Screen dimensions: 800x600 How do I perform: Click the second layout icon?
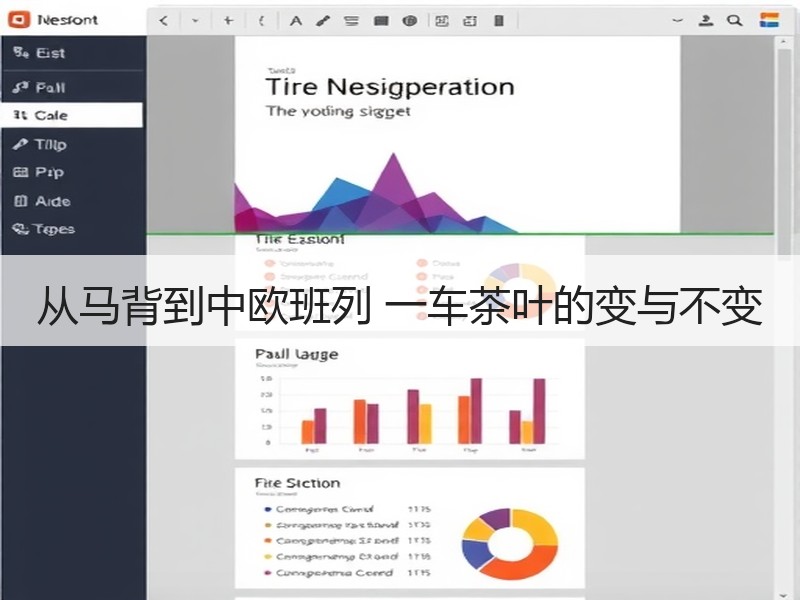pyautogui.click(x=470, y=21)
